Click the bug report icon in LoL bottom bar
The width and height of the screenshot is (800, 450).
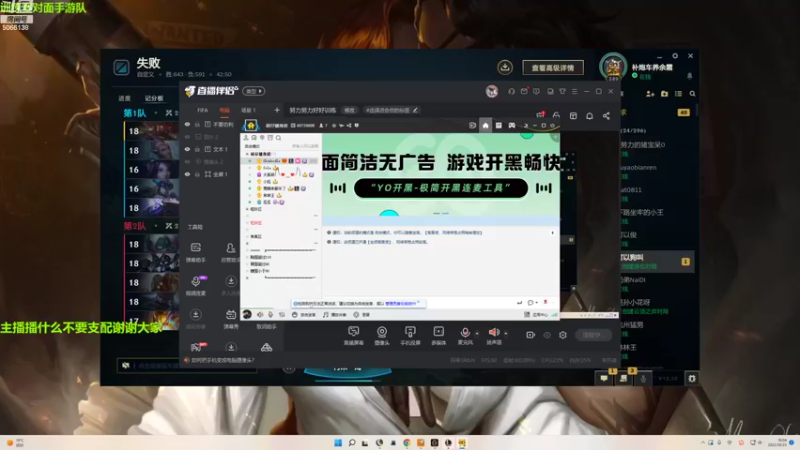[692, 379]
